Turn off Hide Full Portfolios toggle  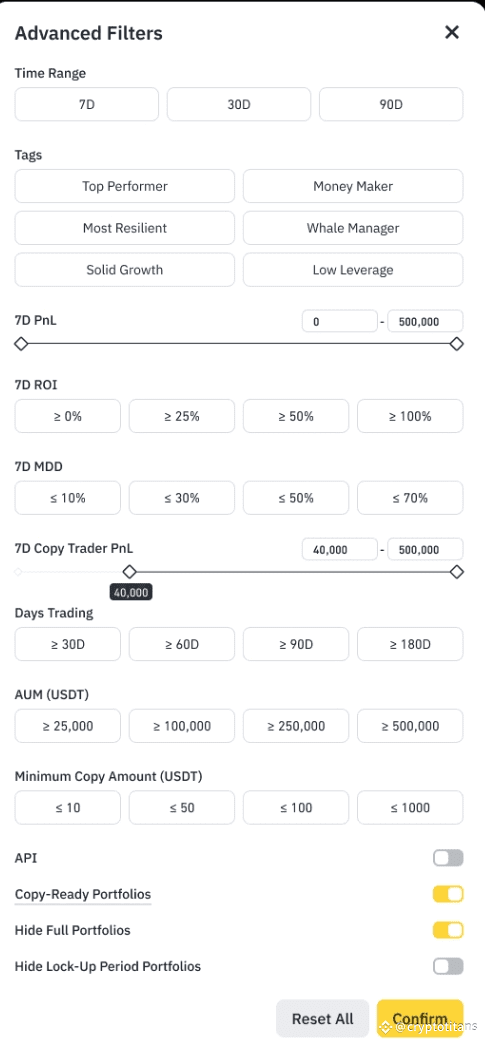click(x=448, y=930)
